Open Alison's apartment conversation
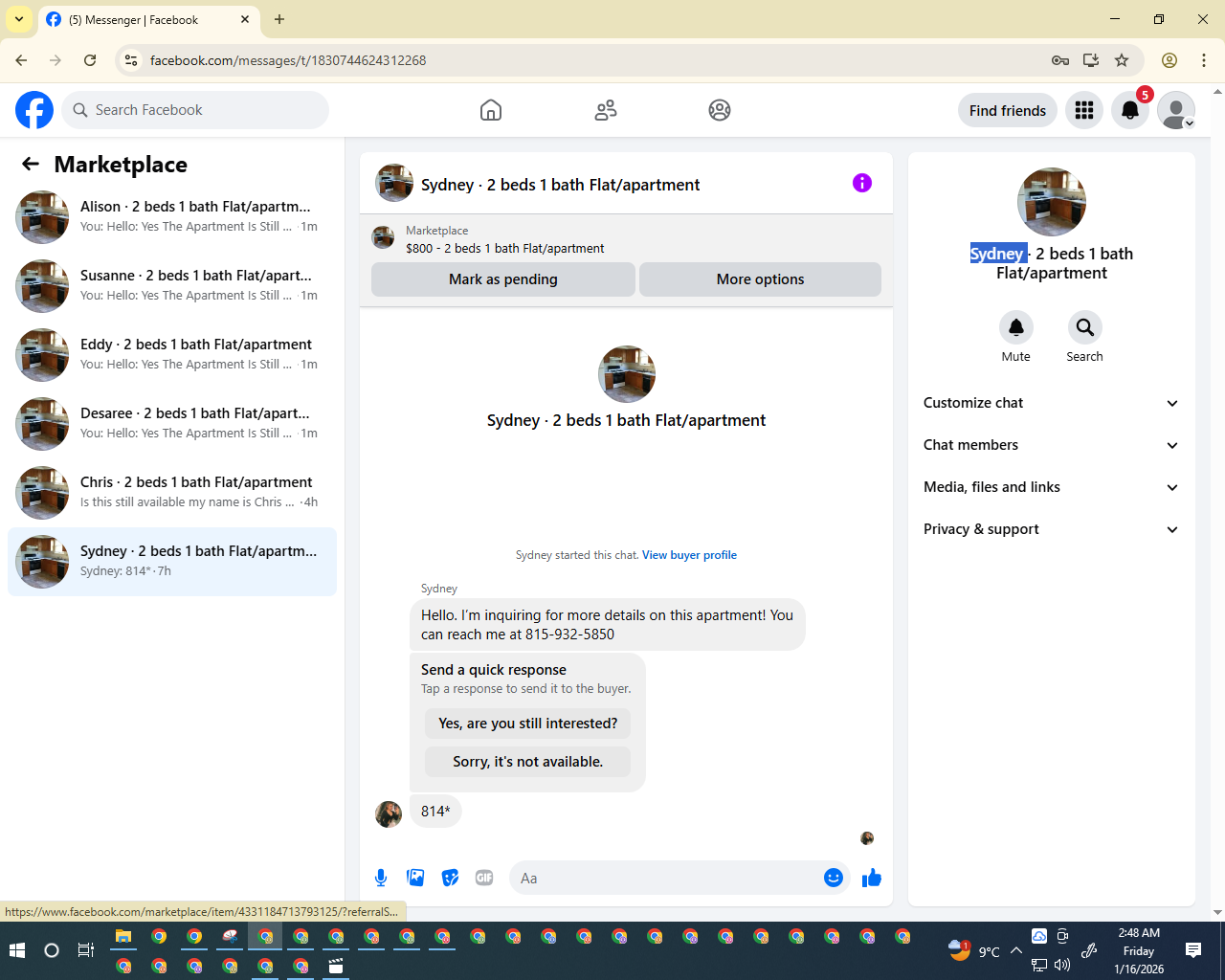This screenshot has height=980, width=1225. pos(172,217)
